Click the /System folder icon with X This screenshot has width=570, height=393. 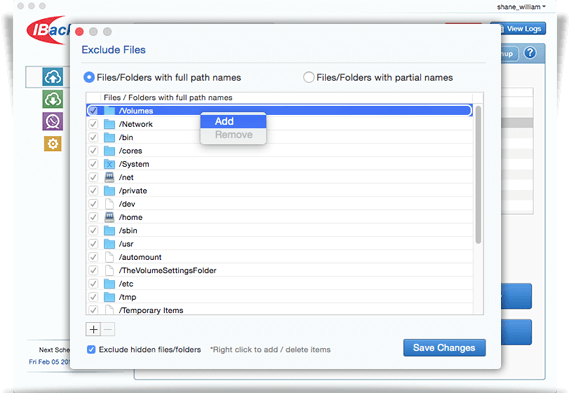tap(109, 164)
